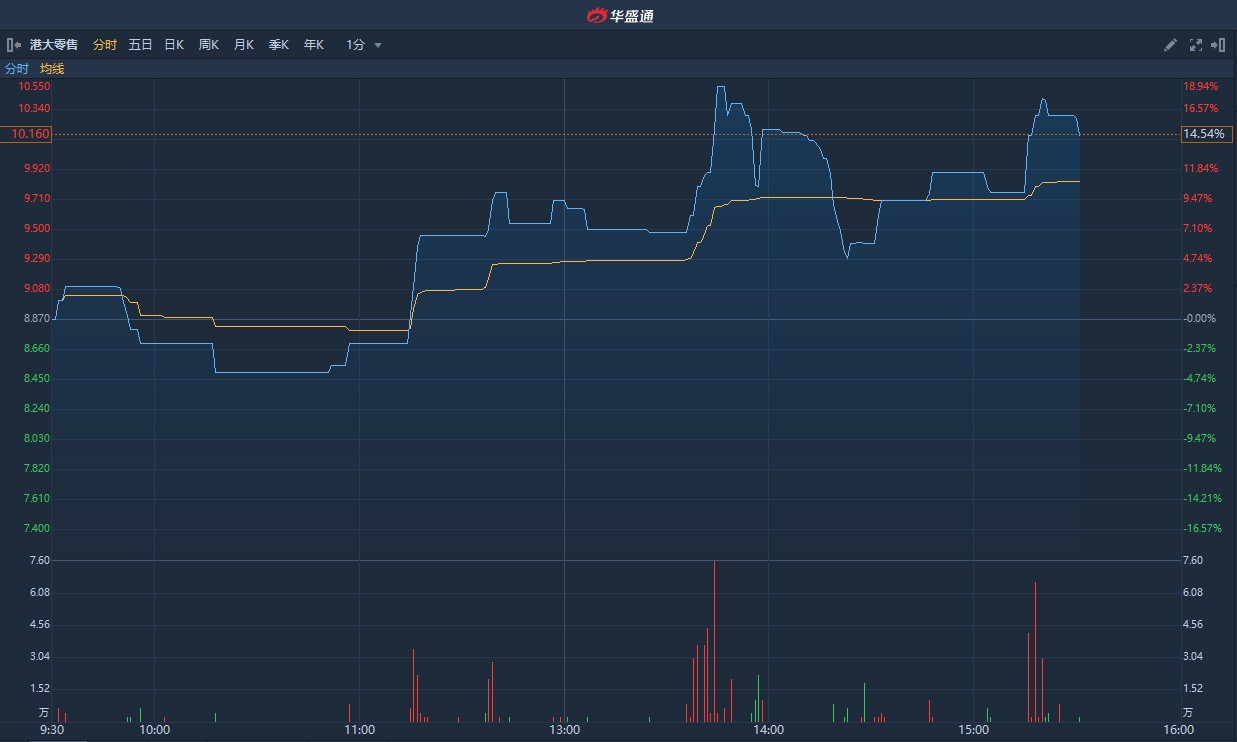Toggle the yellow 均线 average line legend

[x=52, y=69]
